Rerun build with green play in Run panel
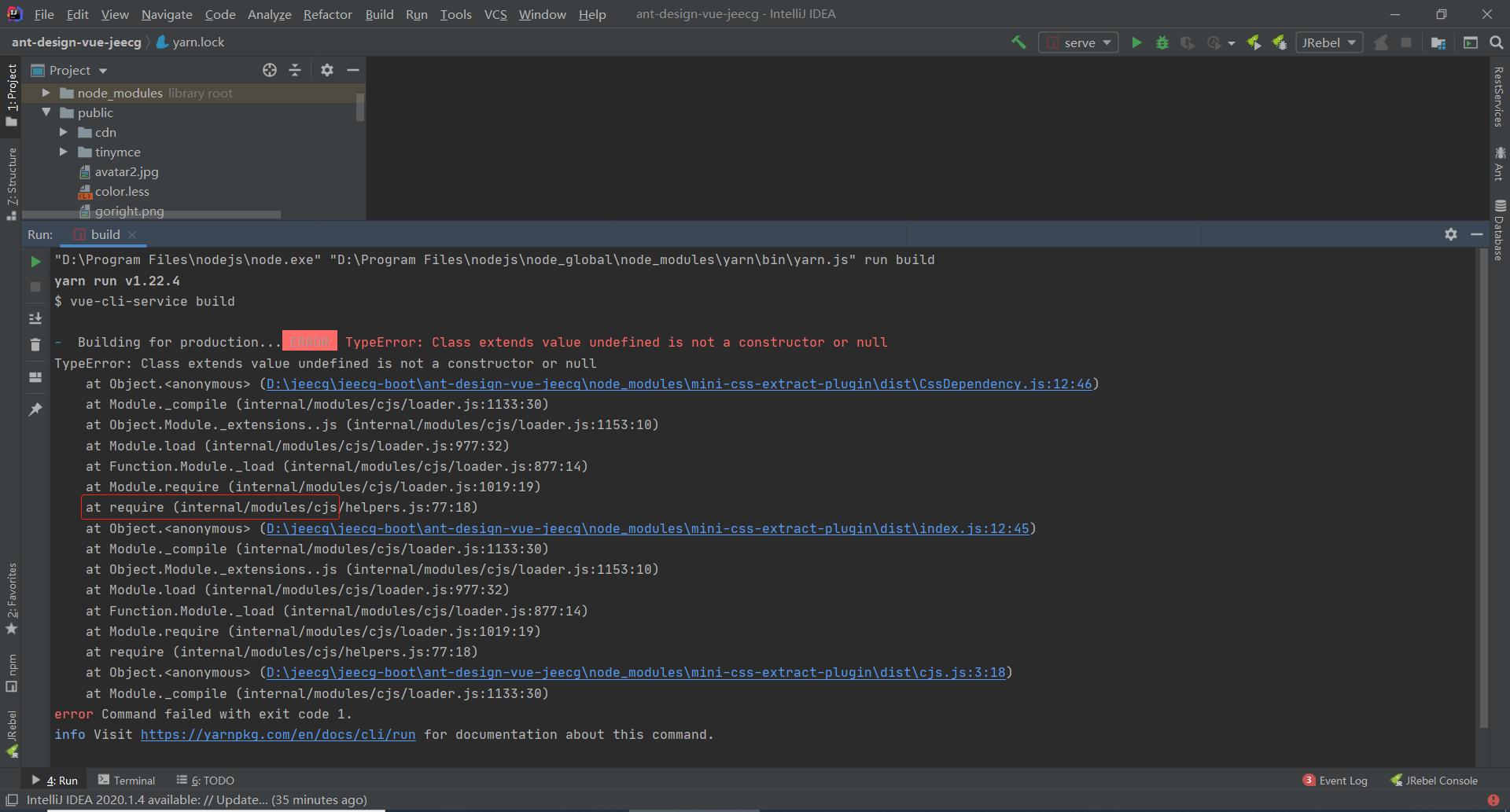Screen dimensions: 1510x812 tap(35, 261)
